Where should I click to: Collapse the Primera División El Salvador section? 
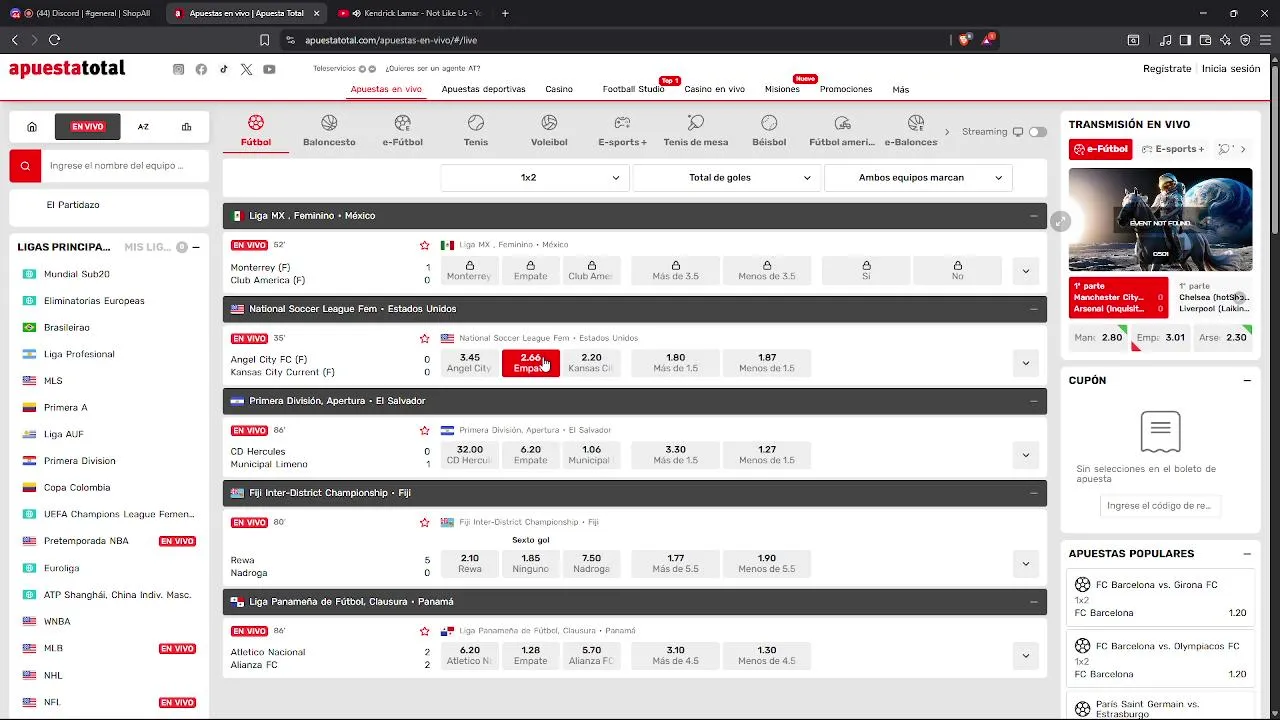pos(1033,401)
